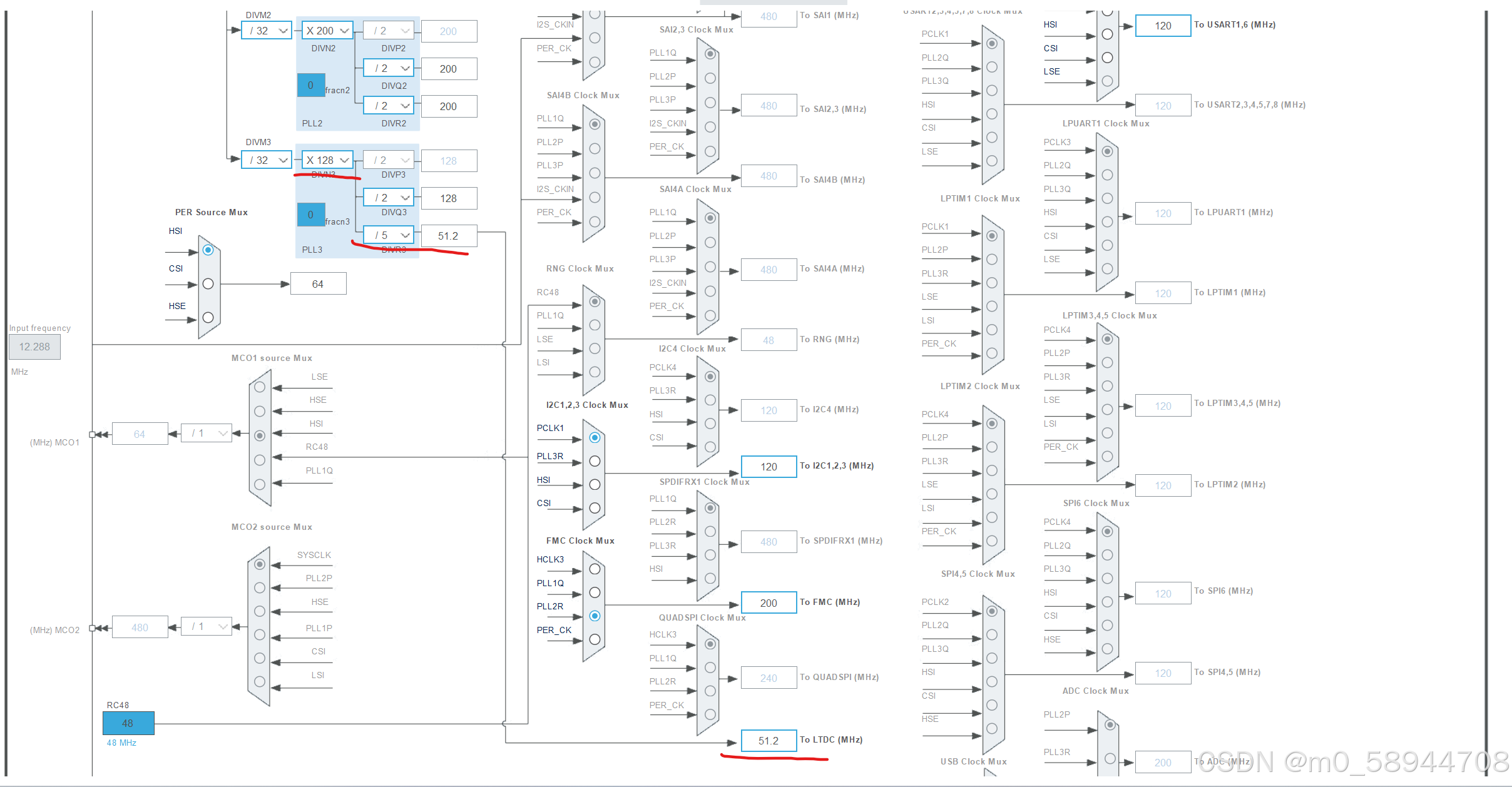Click the To LTDC 51.2 frequency field
Viewport: 1512px width, 787px height.
[x=769, y=741]
